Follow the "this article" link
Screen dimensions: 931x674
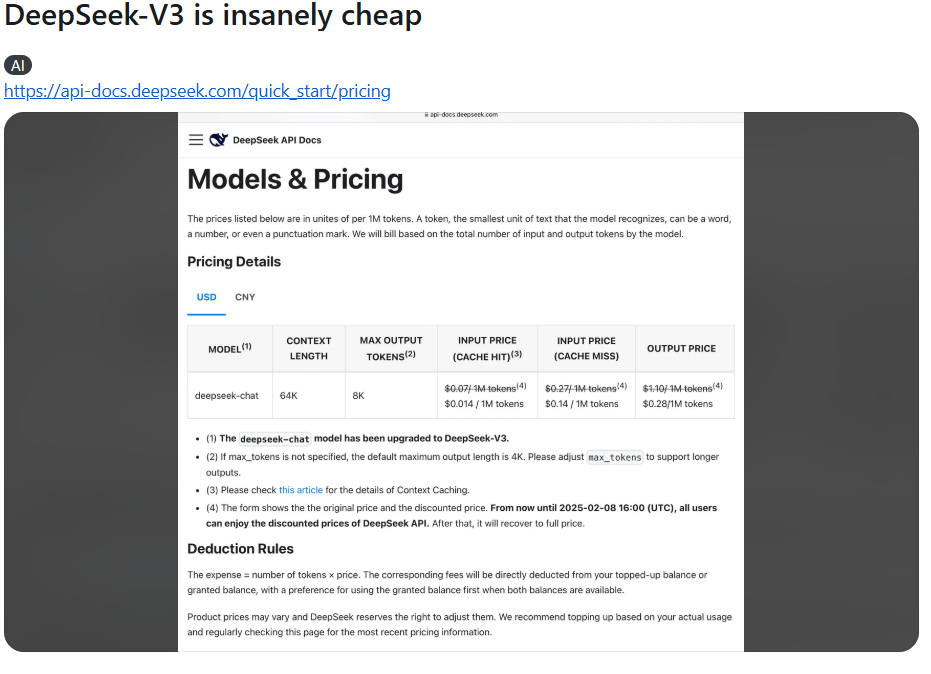[x=301, y=490]
